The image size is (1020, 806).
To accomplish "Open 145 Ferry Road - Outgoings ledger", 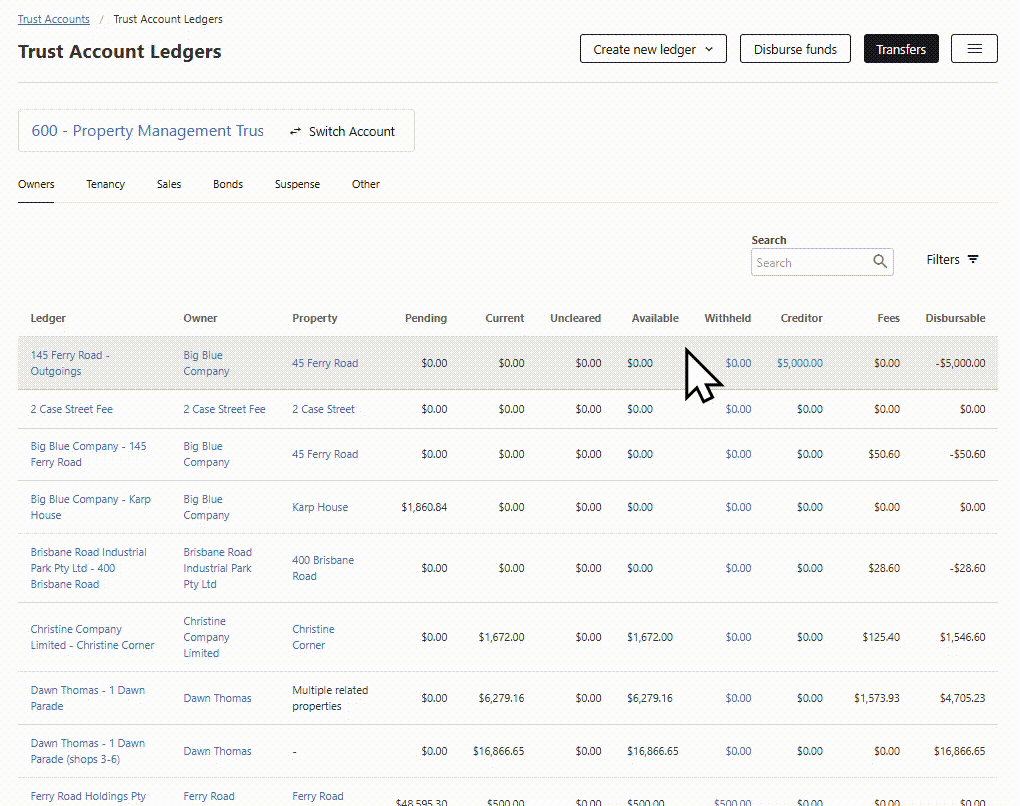I will 69,363.
